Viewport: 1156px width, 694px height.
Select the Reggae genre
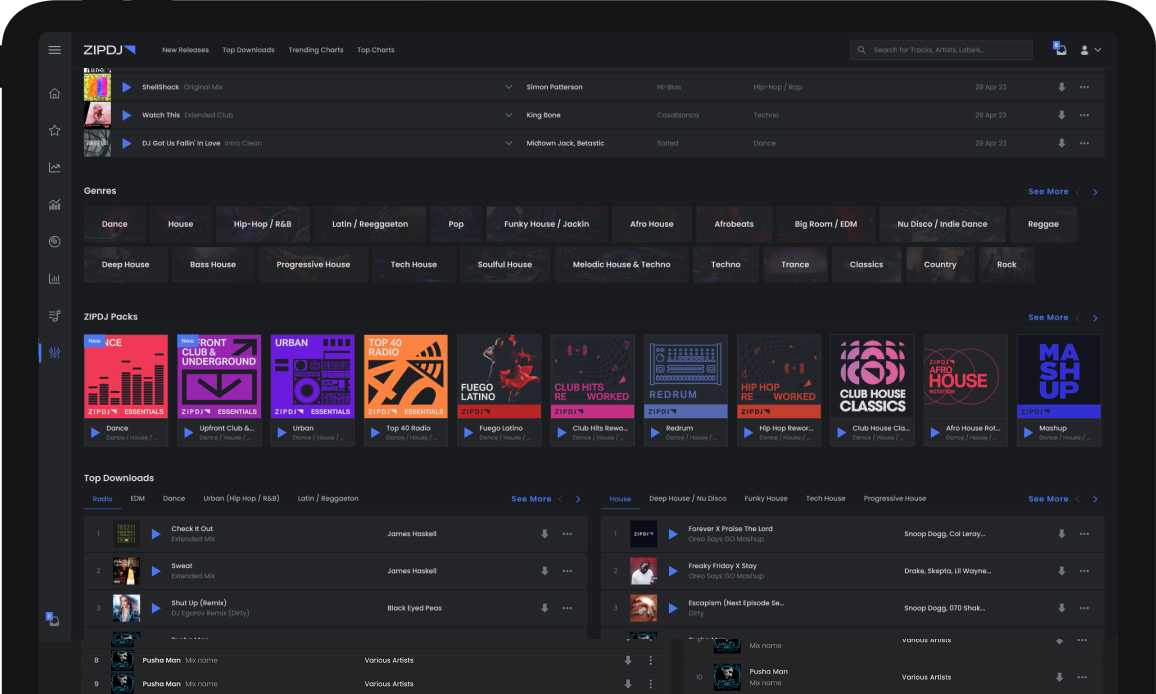pos(1043,224)
